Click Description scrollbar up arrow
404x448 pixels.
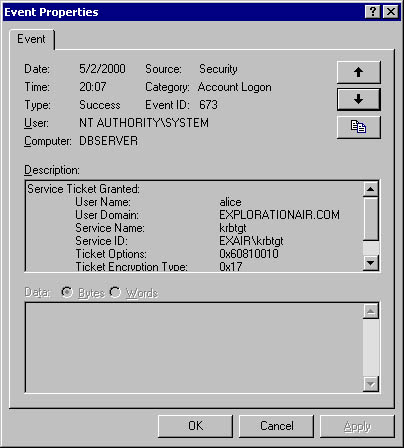tap(370, 189)
